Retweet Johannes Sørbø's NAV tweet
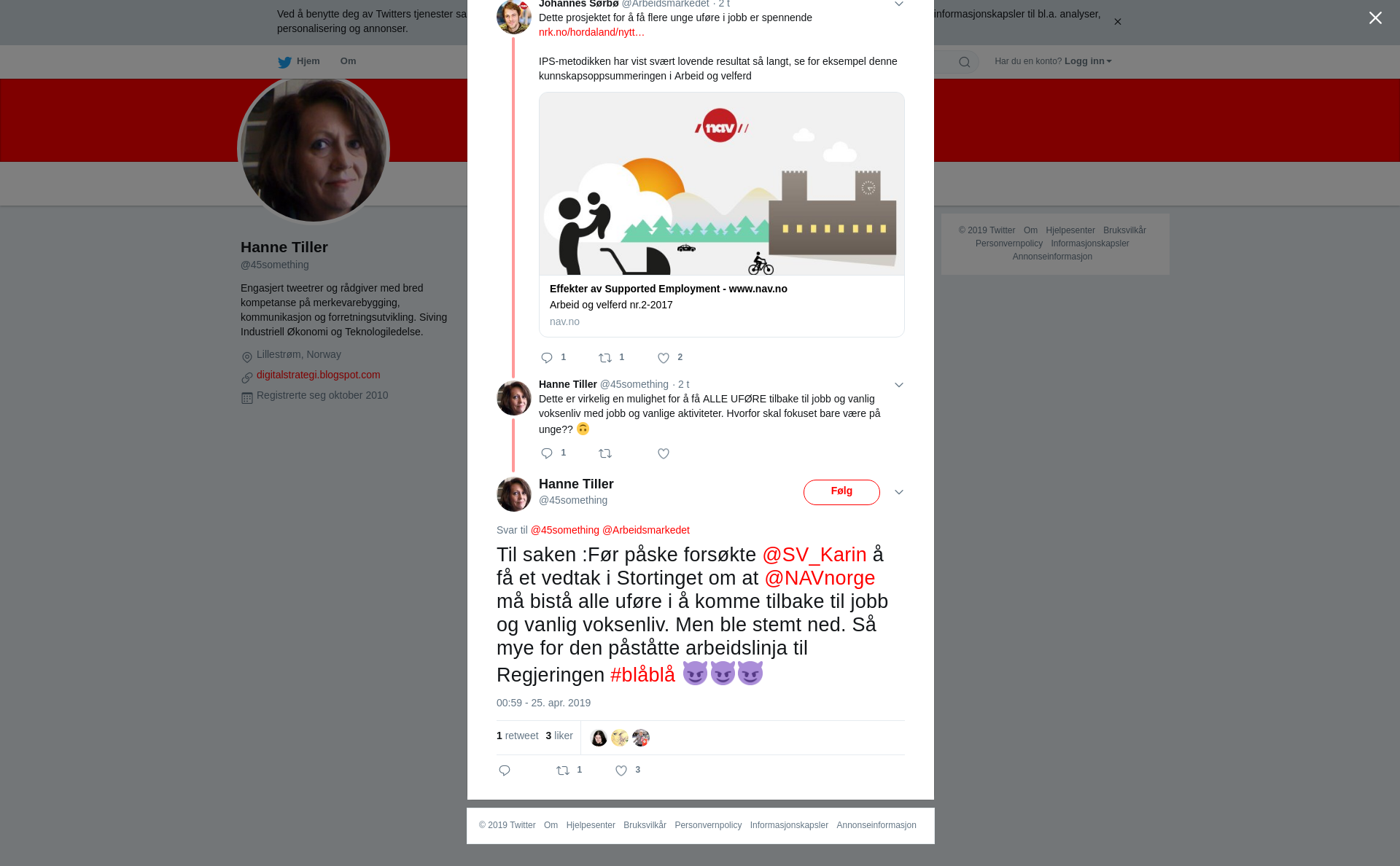The image size is (1400, 866). [x=605, y=358]
